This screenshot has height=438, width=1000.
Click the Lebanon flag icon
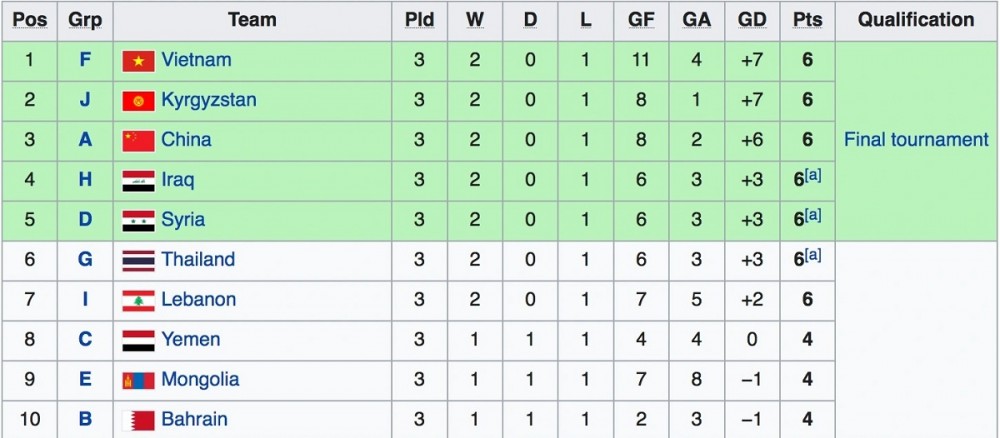tap(138, 301)
